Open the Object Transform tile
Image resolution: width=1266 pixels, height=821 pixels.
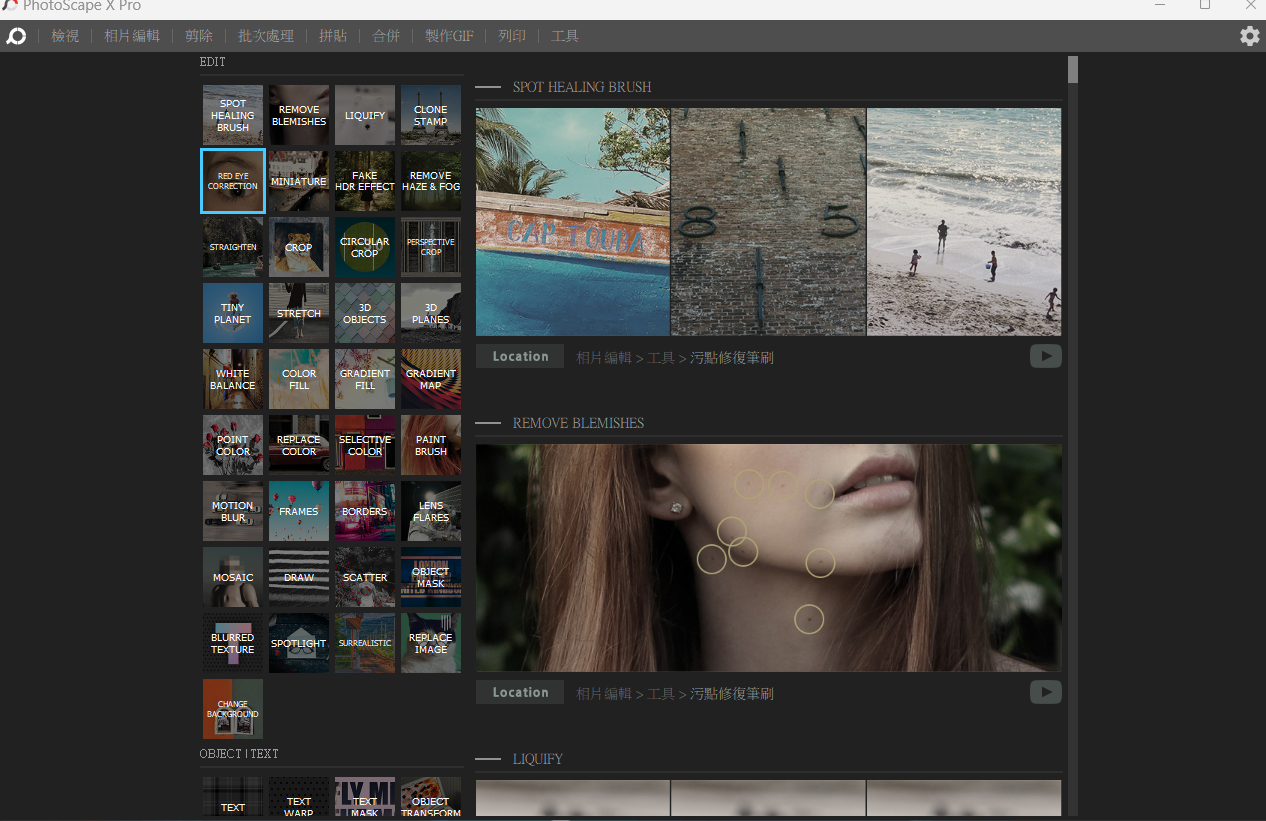pyautogui.click(x=431, y=798)
